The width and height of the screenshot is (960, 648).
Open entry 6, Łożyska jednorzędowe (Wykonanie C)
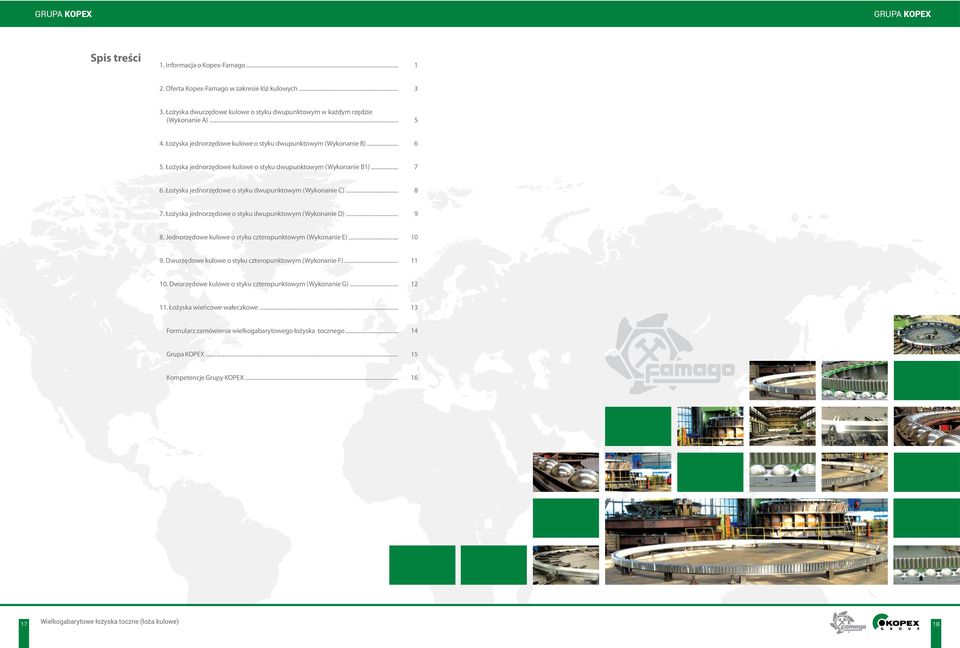(x=288, y=190)
